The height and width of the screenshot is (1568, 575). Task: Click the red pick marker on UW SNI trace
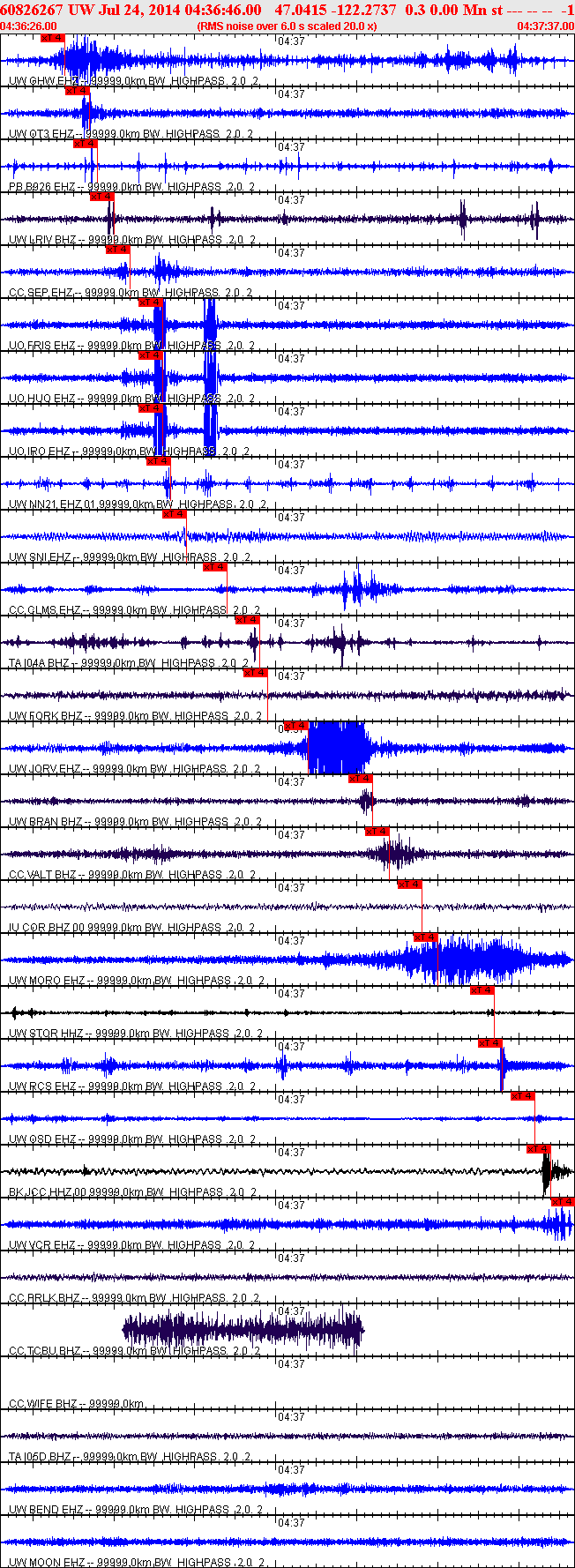pos(175,514)
